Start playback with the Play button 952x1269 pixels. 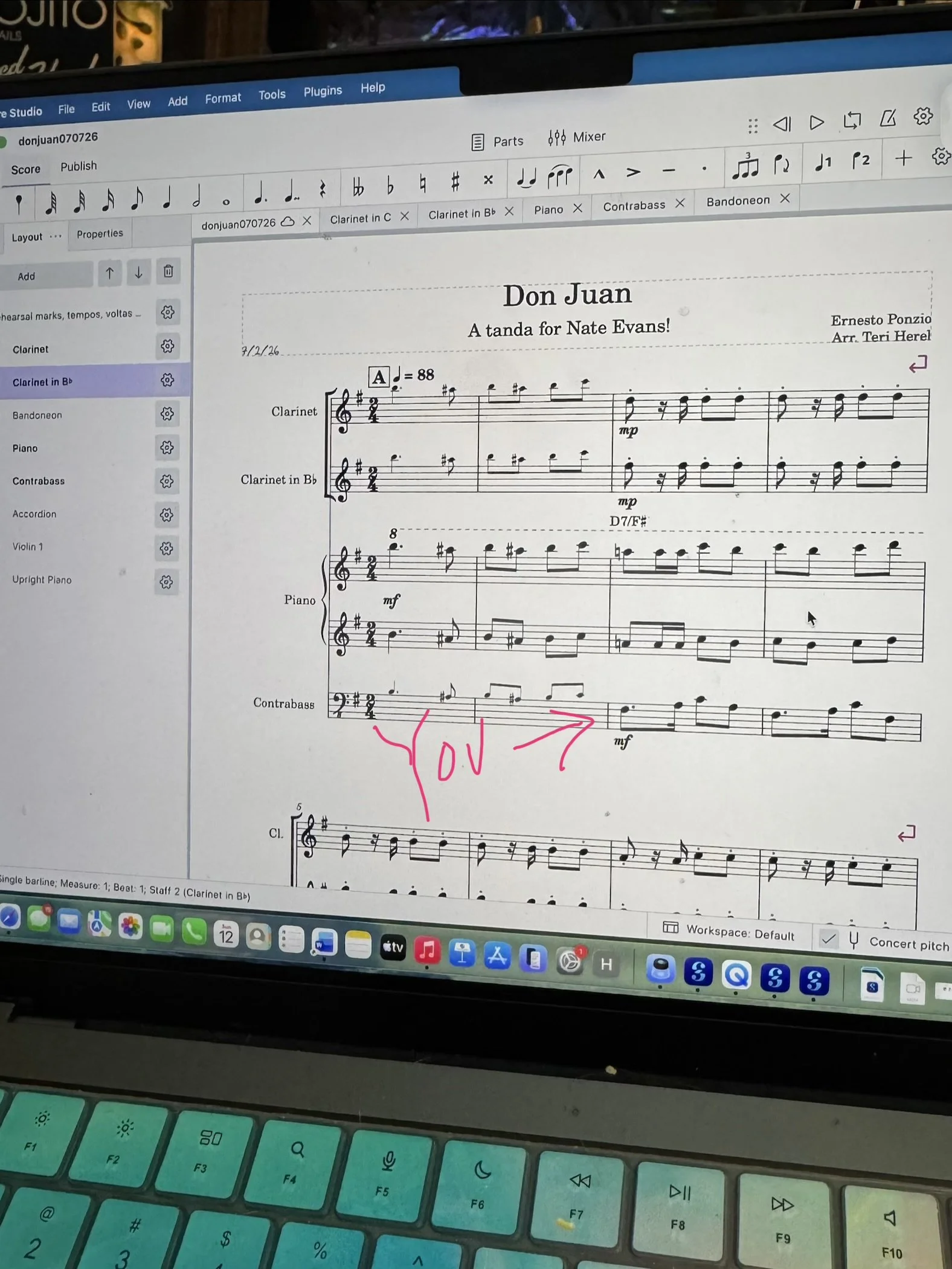[817, 123]
